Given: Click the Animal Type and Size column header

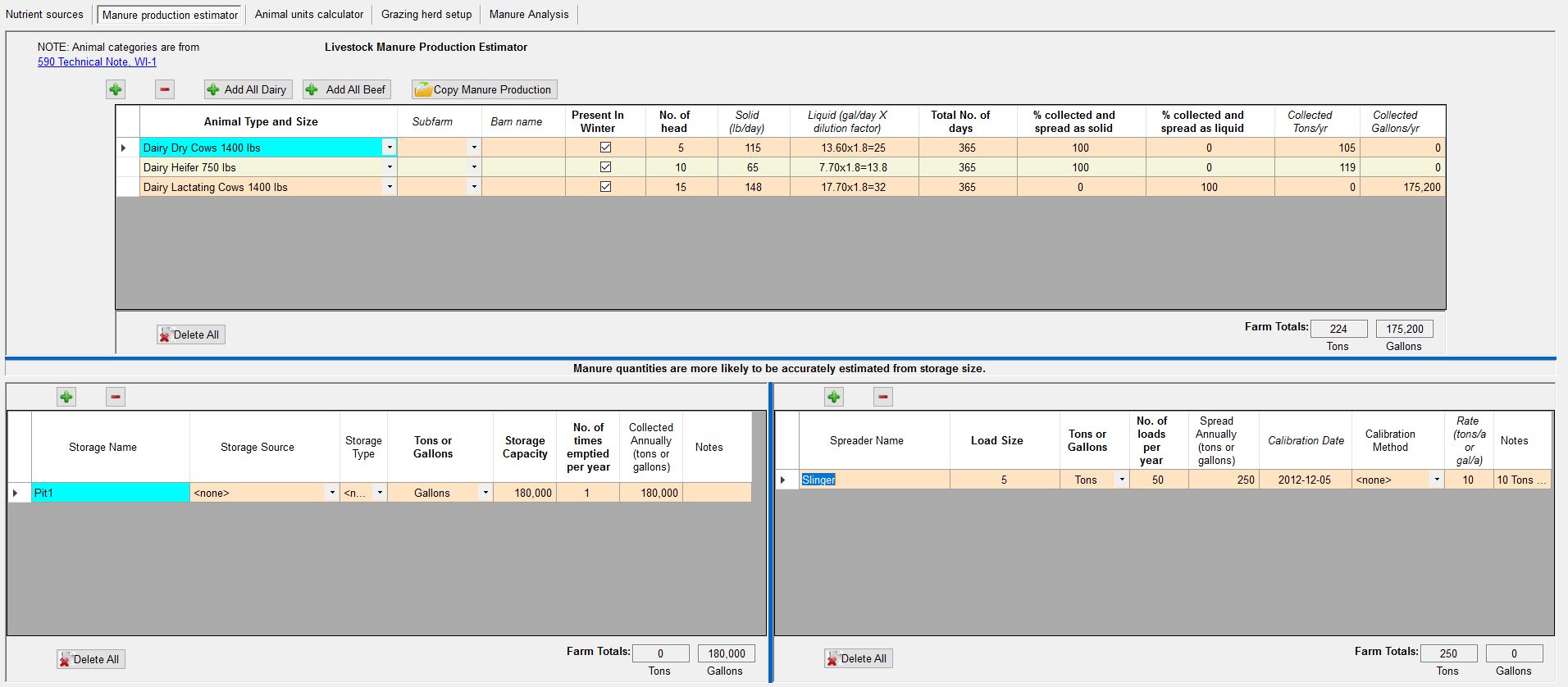Looking at the screenshot, I should click(x=268, y=121).
